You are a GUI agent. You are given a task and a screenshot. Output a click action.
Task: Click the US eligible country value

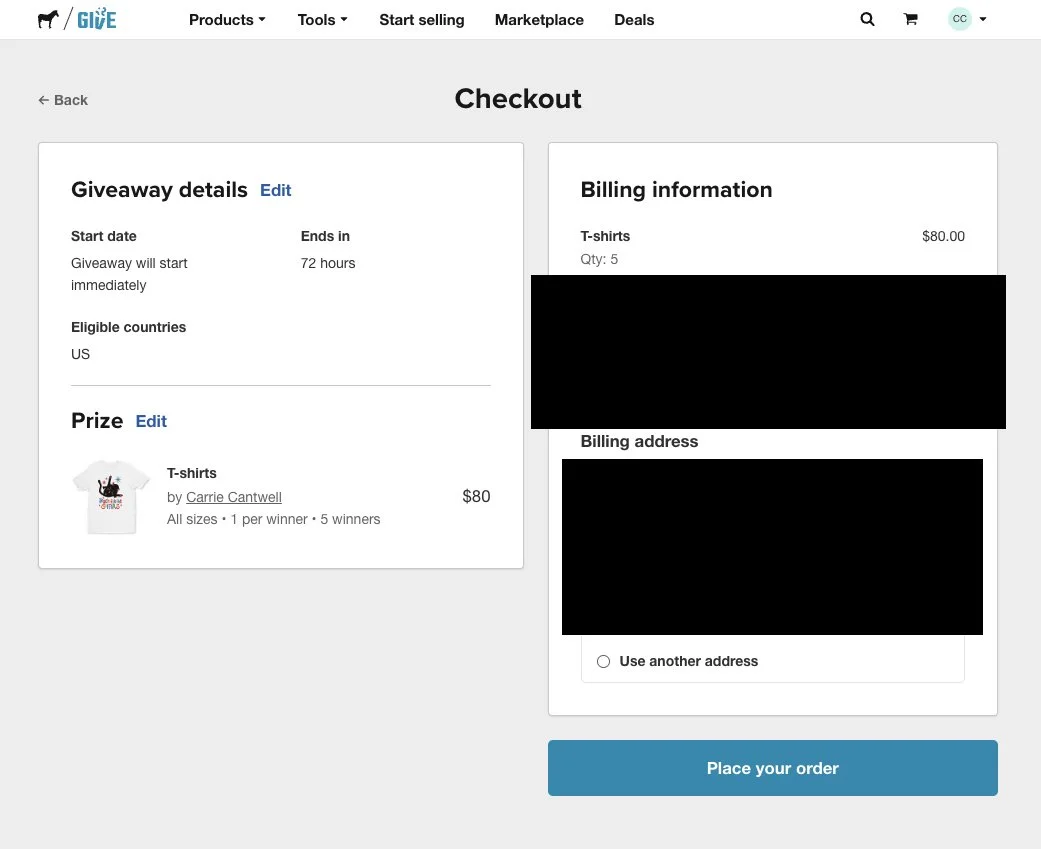click(x=80, y=354)
